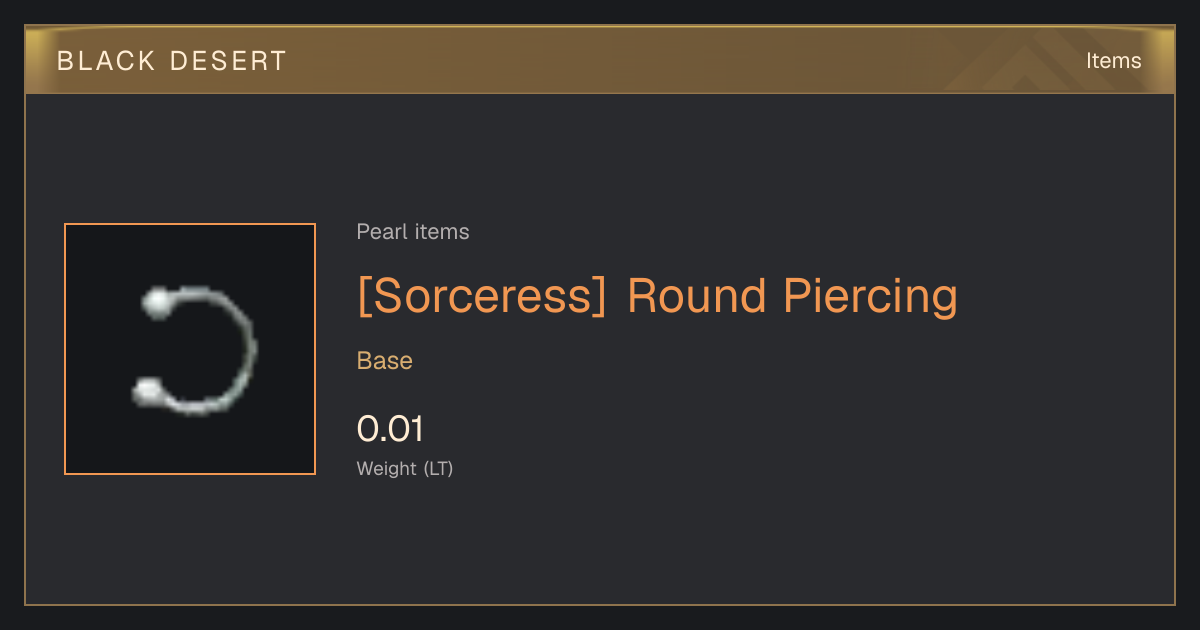The image size is (1200, 630).
Task: Open the Items link in header
Action: point(1113,61)
